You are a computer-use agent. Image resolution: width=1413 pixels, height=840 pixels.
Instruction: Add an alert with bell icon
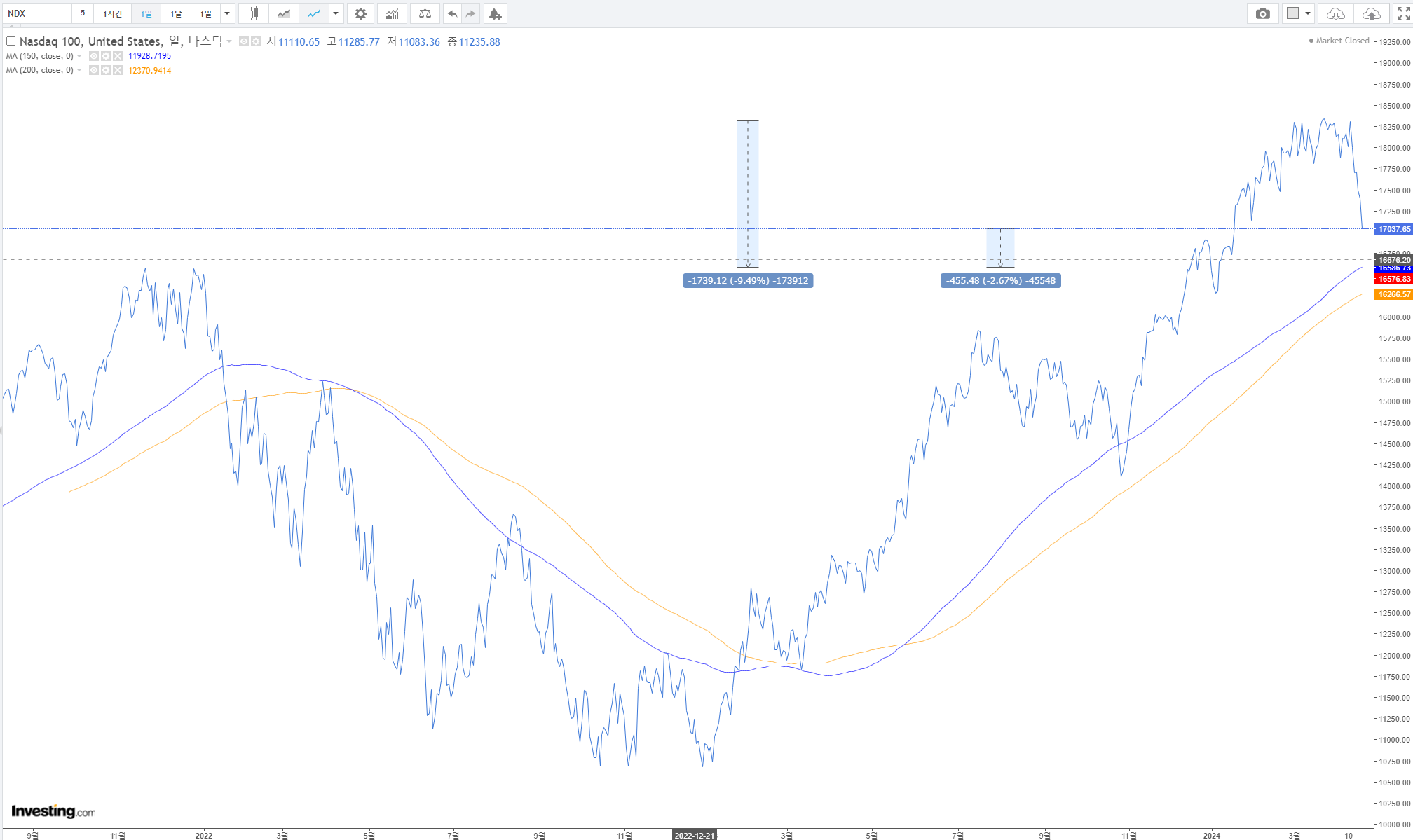coord(495,13)
